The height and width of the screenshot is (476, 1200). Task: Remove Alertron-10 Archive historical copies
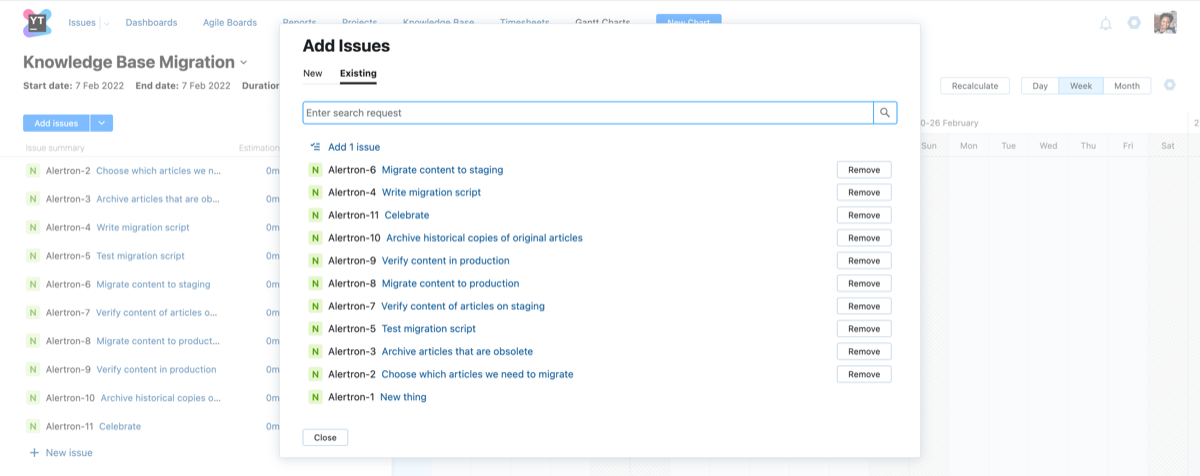click(864, 238)
